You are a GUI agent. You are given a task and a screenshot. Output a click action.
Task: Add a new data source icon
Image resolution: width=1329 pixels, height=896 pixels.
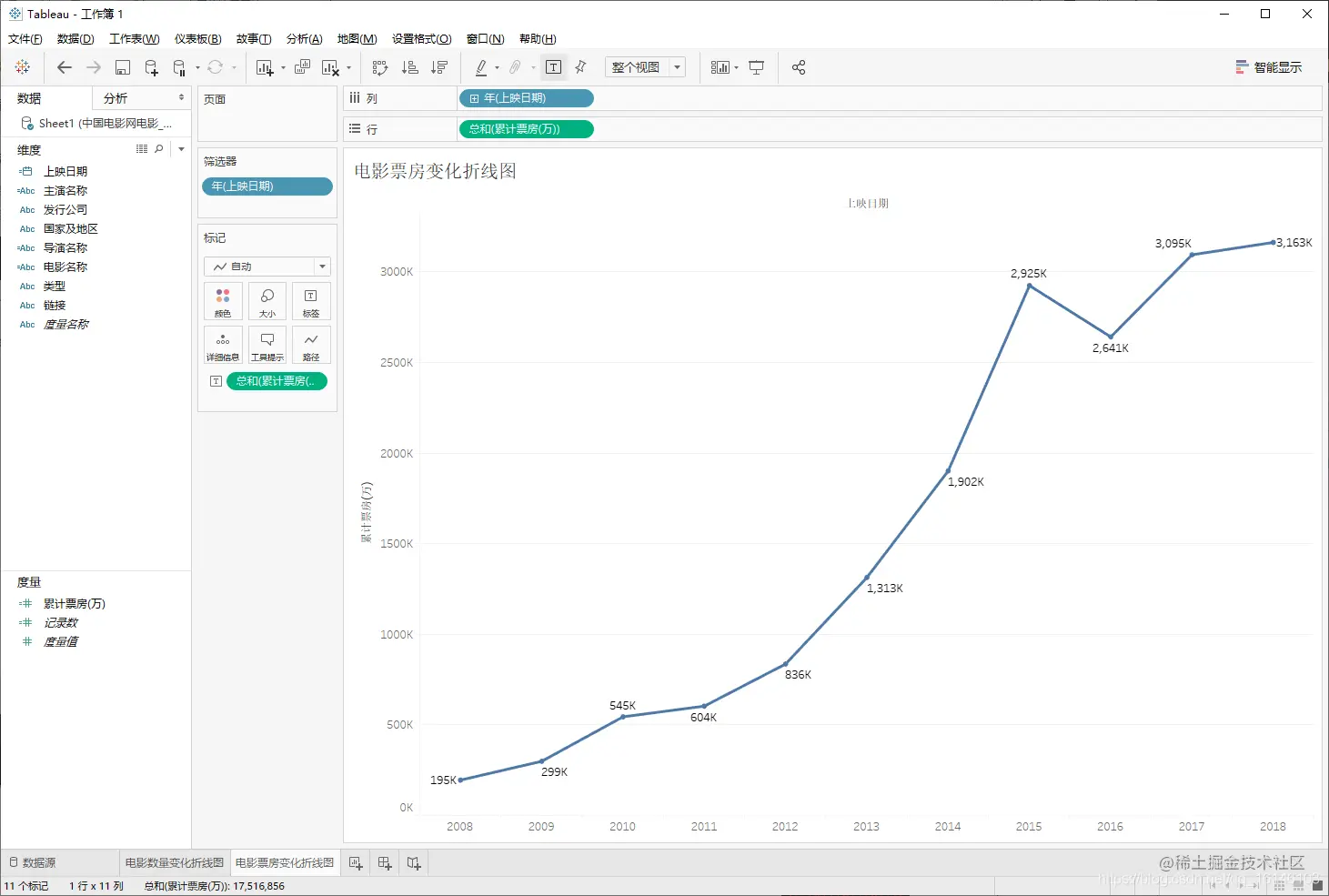pos(152,67)
